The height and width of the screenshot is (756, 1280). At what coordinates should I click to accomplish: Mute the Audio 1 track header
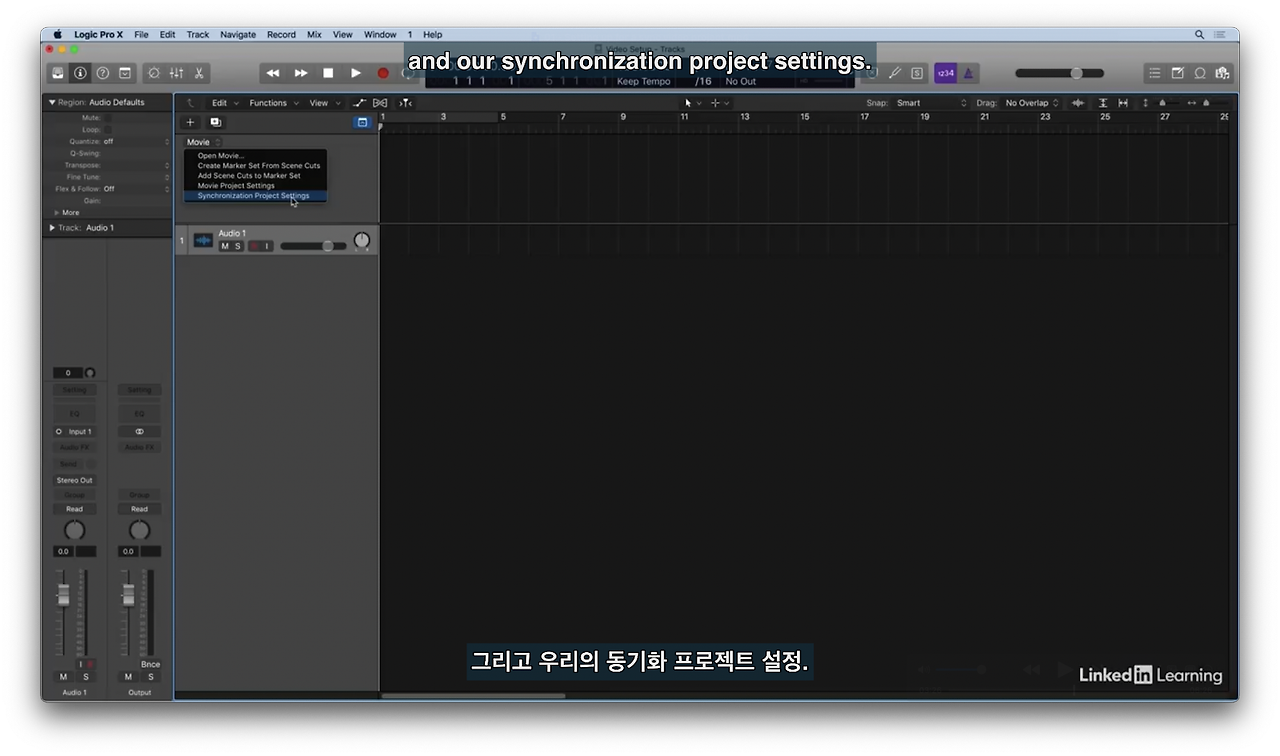click(x=225, y=246)
